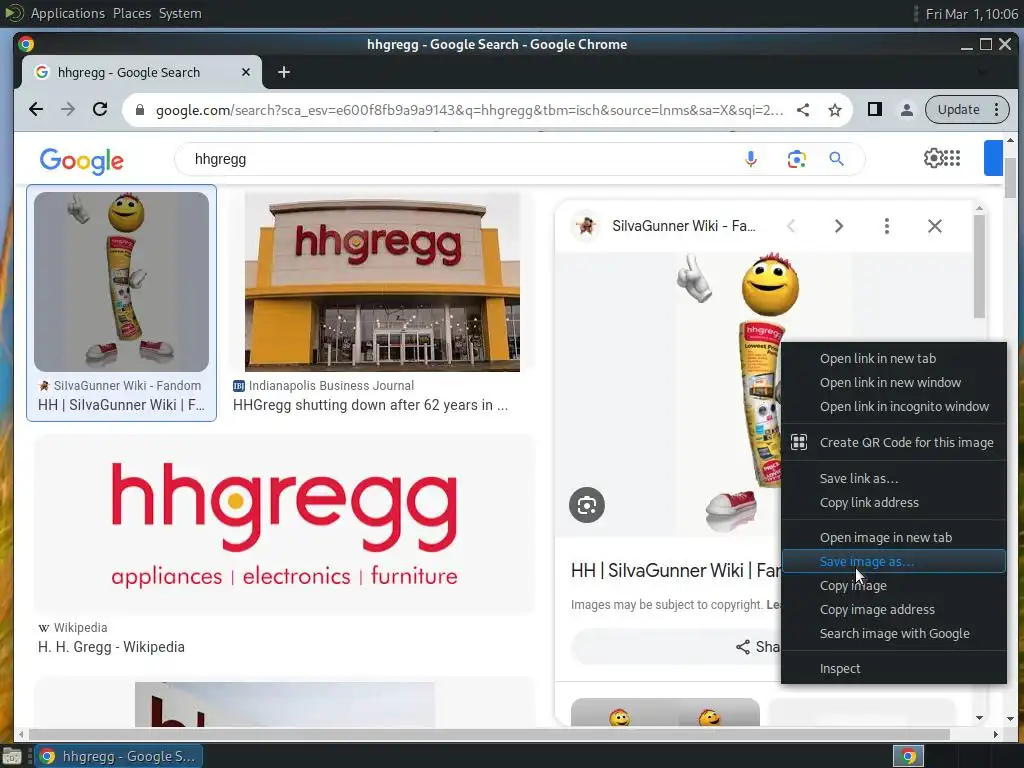Reload the current page
Screen dimensions: 1024x768
100,110
